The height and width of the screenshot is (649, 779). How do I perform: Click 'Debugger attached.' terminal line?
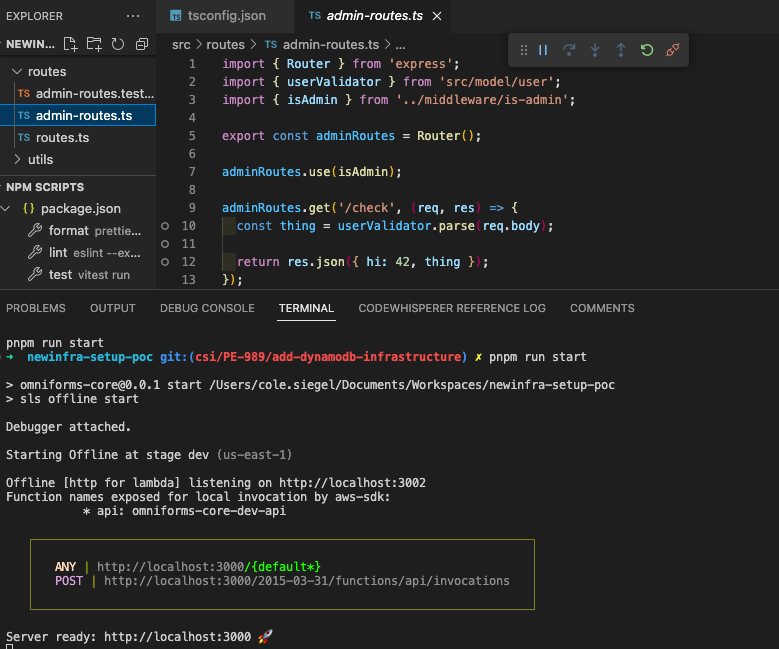69,427
